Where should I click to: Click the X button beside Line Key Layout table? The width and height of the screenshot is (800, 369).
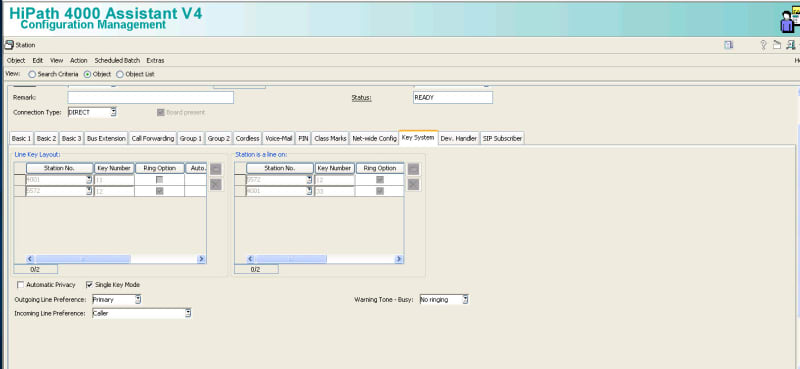tap(216, 184)
